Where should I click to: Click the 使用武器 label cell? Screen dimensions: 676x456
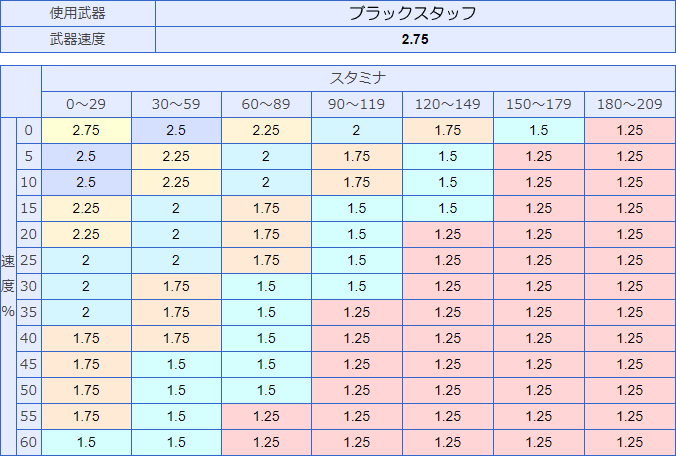[x=78, y=13]
